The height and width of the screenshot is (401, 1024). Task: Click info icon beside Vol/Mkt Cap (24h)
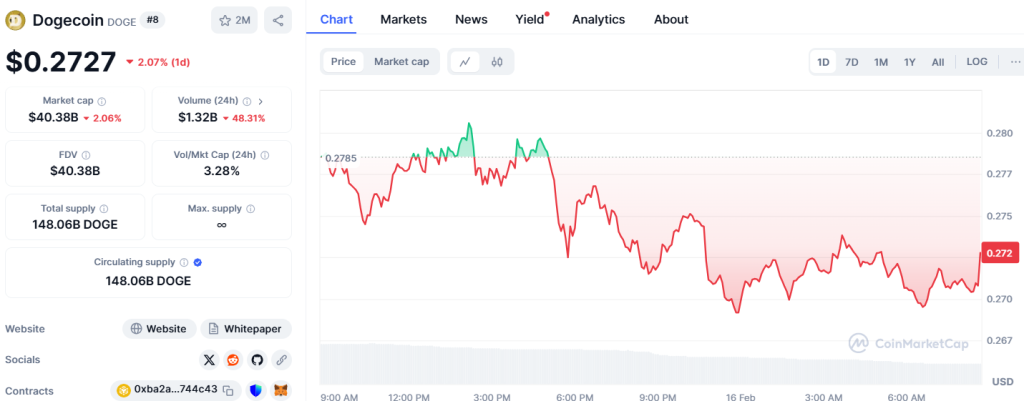pos(264,155)
